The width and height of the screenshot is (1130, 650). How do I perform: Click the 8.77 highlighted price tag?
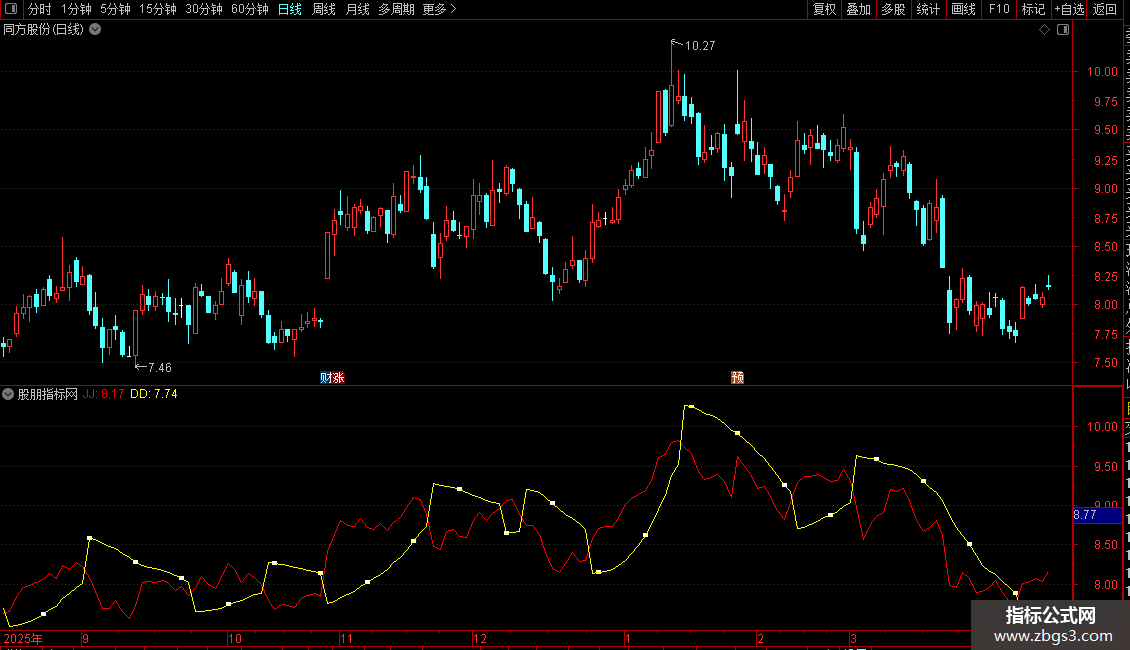pos(1097,515)
